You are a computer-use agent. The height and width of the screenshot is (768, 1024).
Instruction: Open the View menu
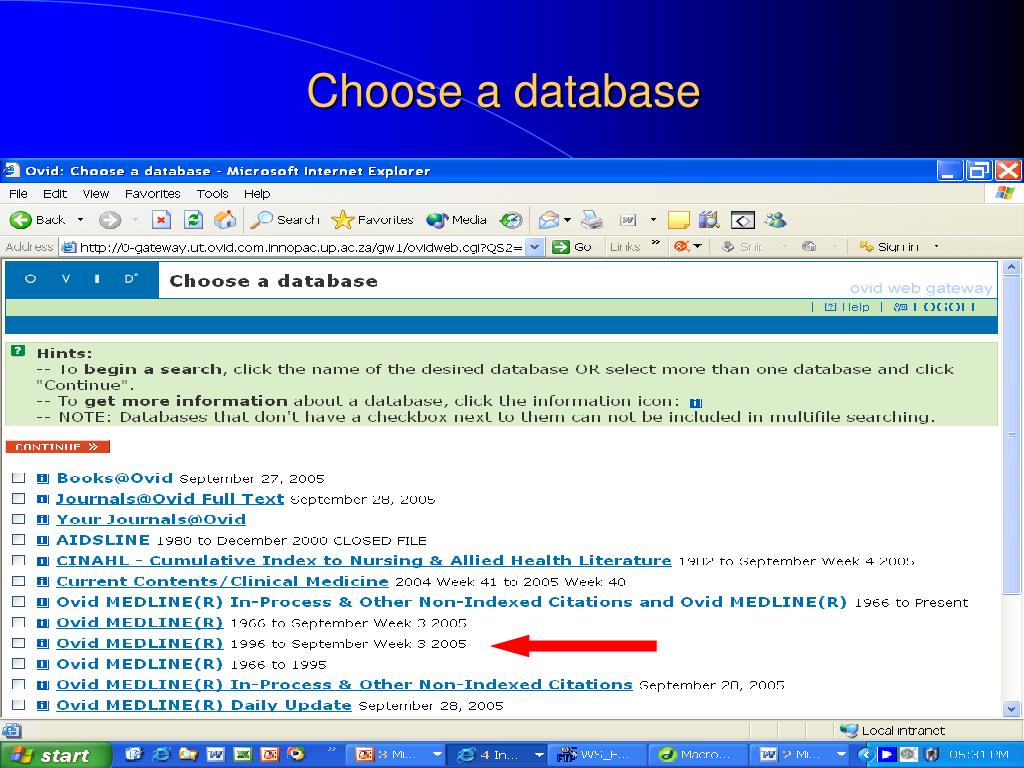[x=96, y=194]
